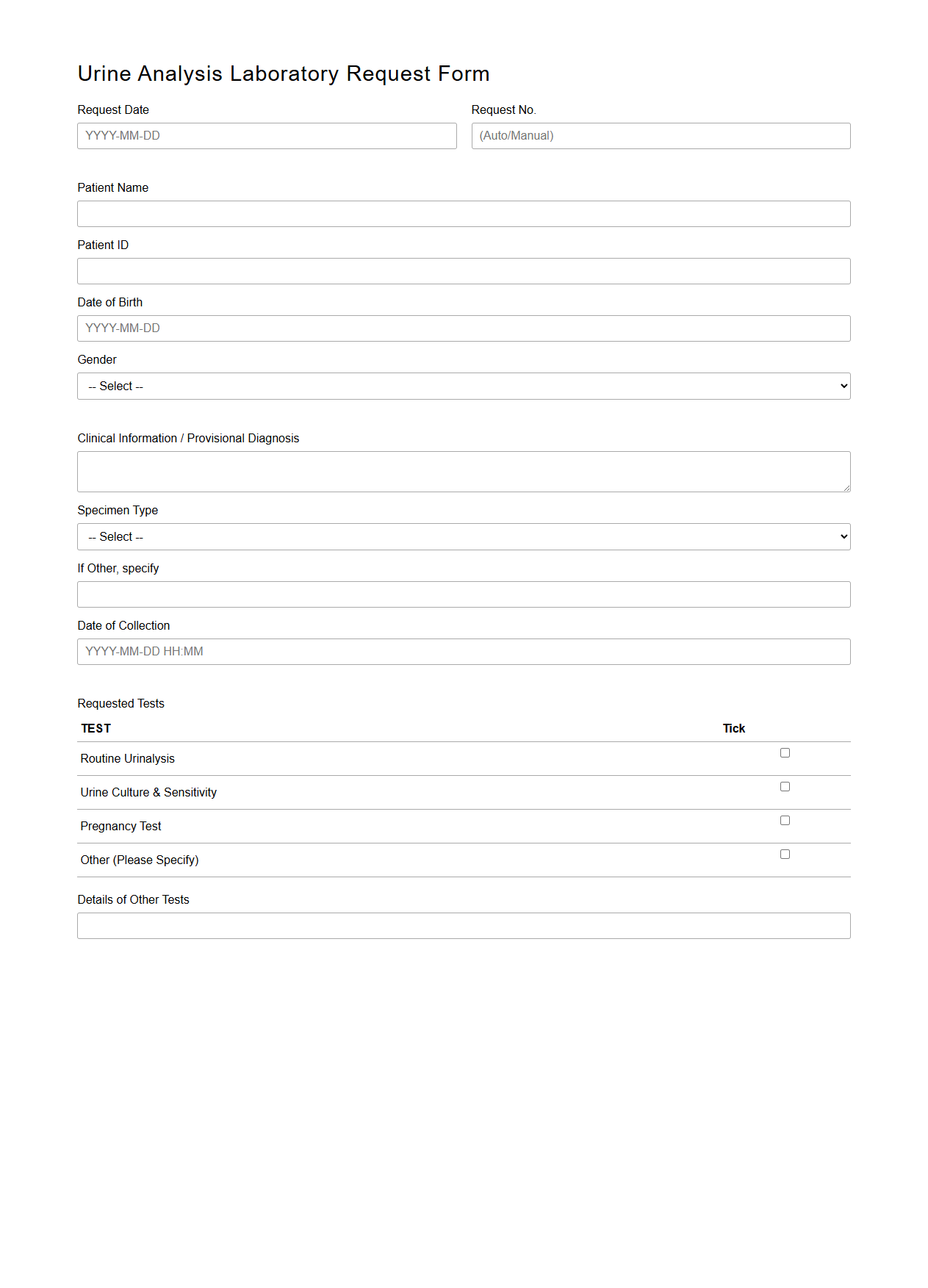Viewport: 928px width, 1288px height.
Task: Click into the Request Date field
Action: [267, 135]
